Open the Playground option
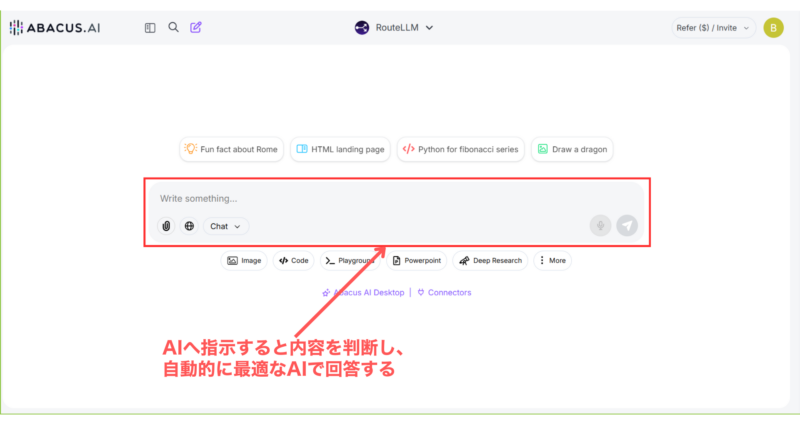The image size is (800, 425). 350,260
